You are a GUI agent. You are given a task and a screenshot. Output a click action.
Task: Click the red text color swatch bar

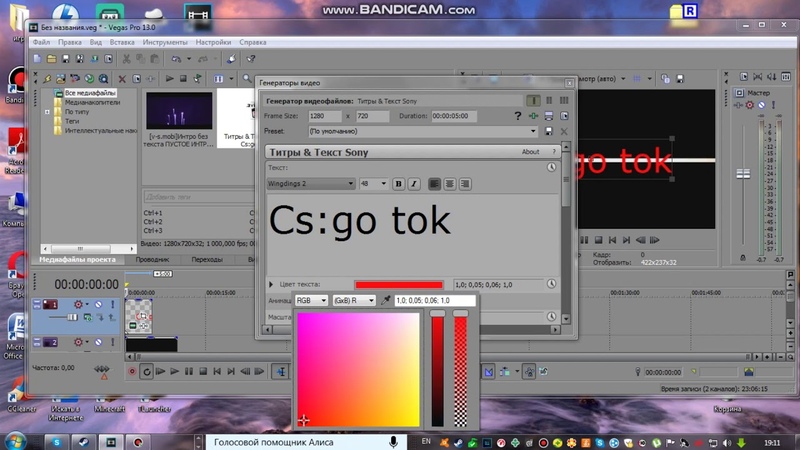click(x=399, y=285)
